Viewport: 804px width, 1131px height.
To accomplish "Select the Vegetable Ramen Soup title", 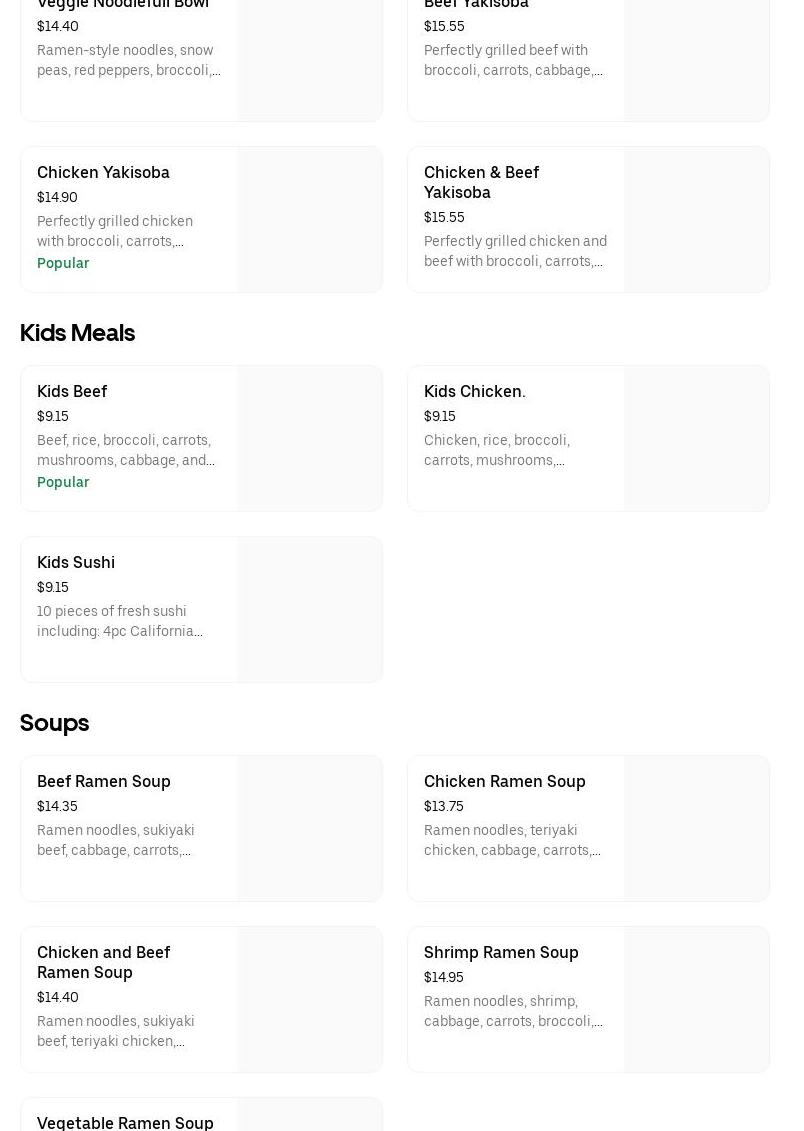I will coord(125,1122).
